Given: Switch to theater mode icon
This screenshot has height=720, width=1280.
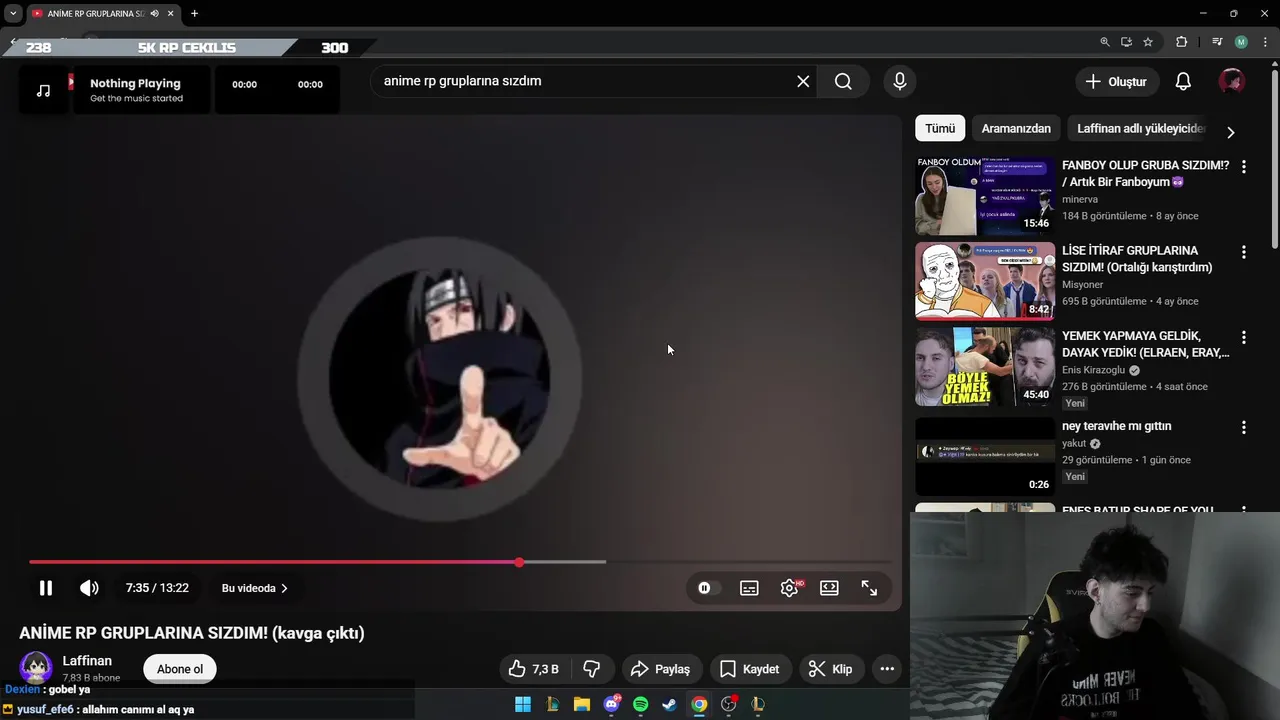Looking at the screenshot, I should 829,588.
